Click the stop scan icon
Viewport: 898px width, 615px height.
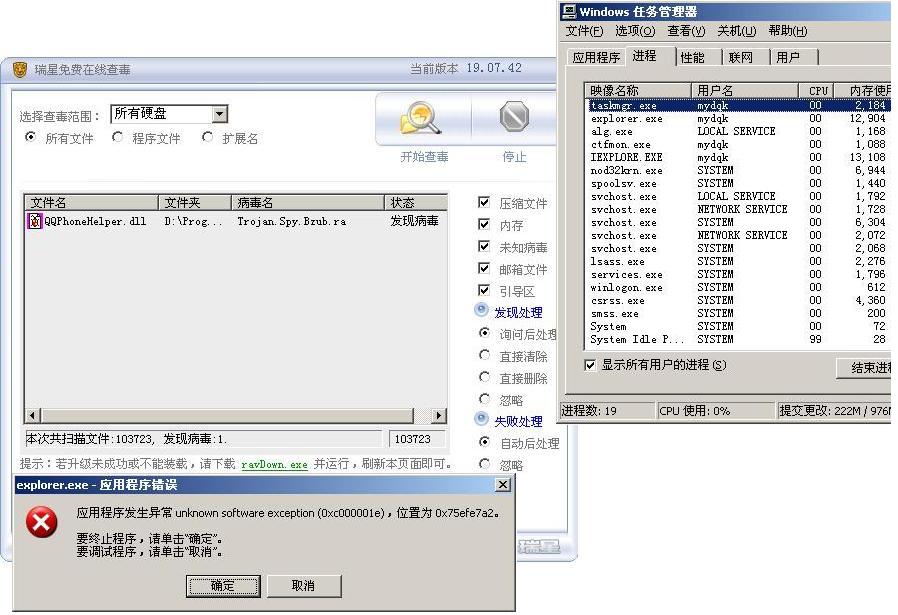coord(514,117)
